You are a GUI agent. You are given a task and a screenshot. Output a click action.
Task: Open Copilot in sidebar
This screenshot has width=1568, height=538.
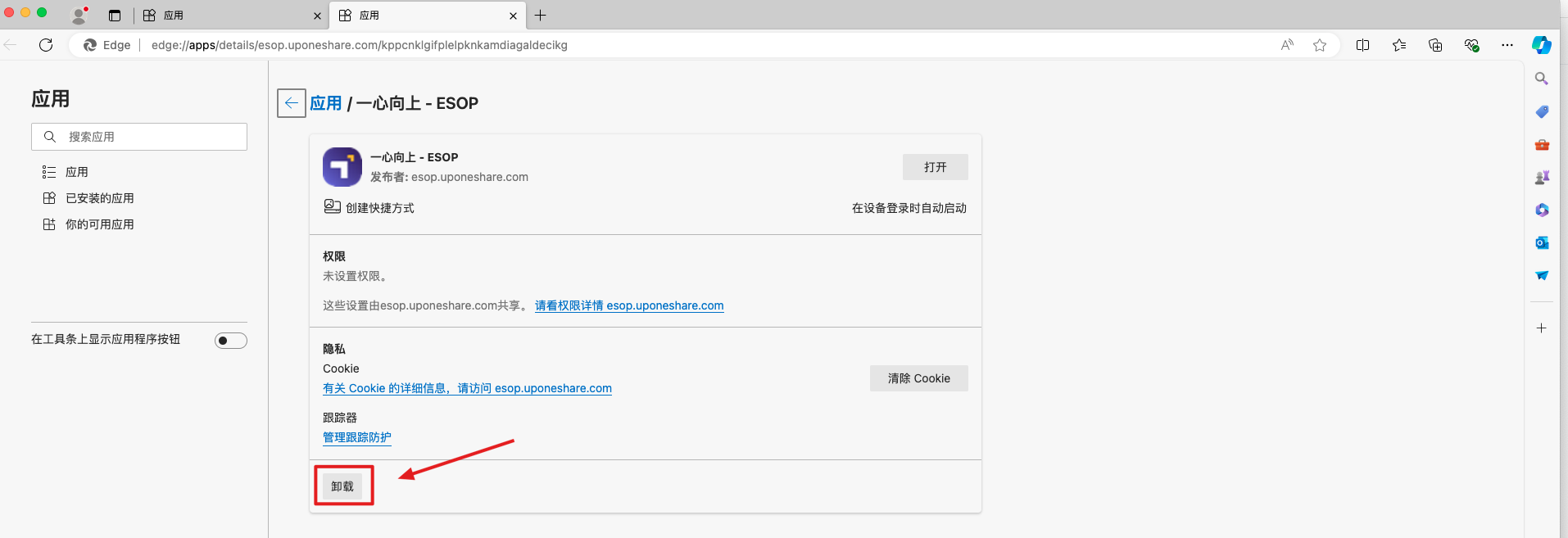1542,45
